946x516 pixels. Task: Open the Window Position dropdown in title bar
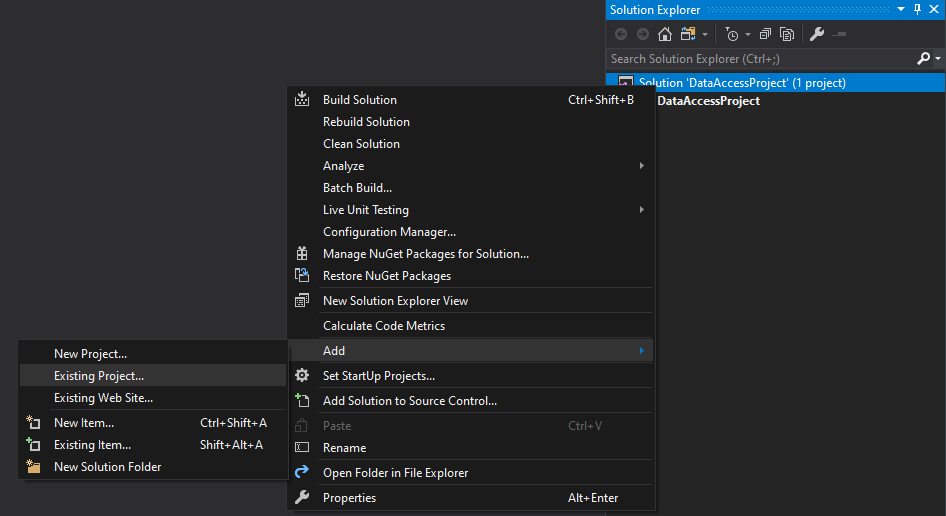[x=901, y=10]
